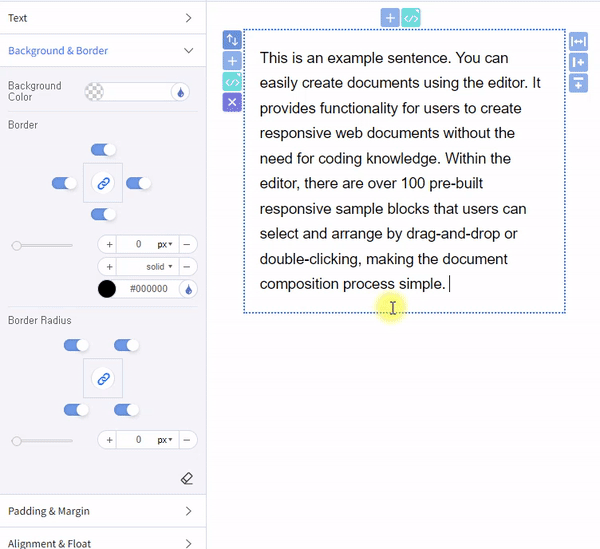Toggle the top border switch
600x549 pixels.
click(x=103, y=149)
